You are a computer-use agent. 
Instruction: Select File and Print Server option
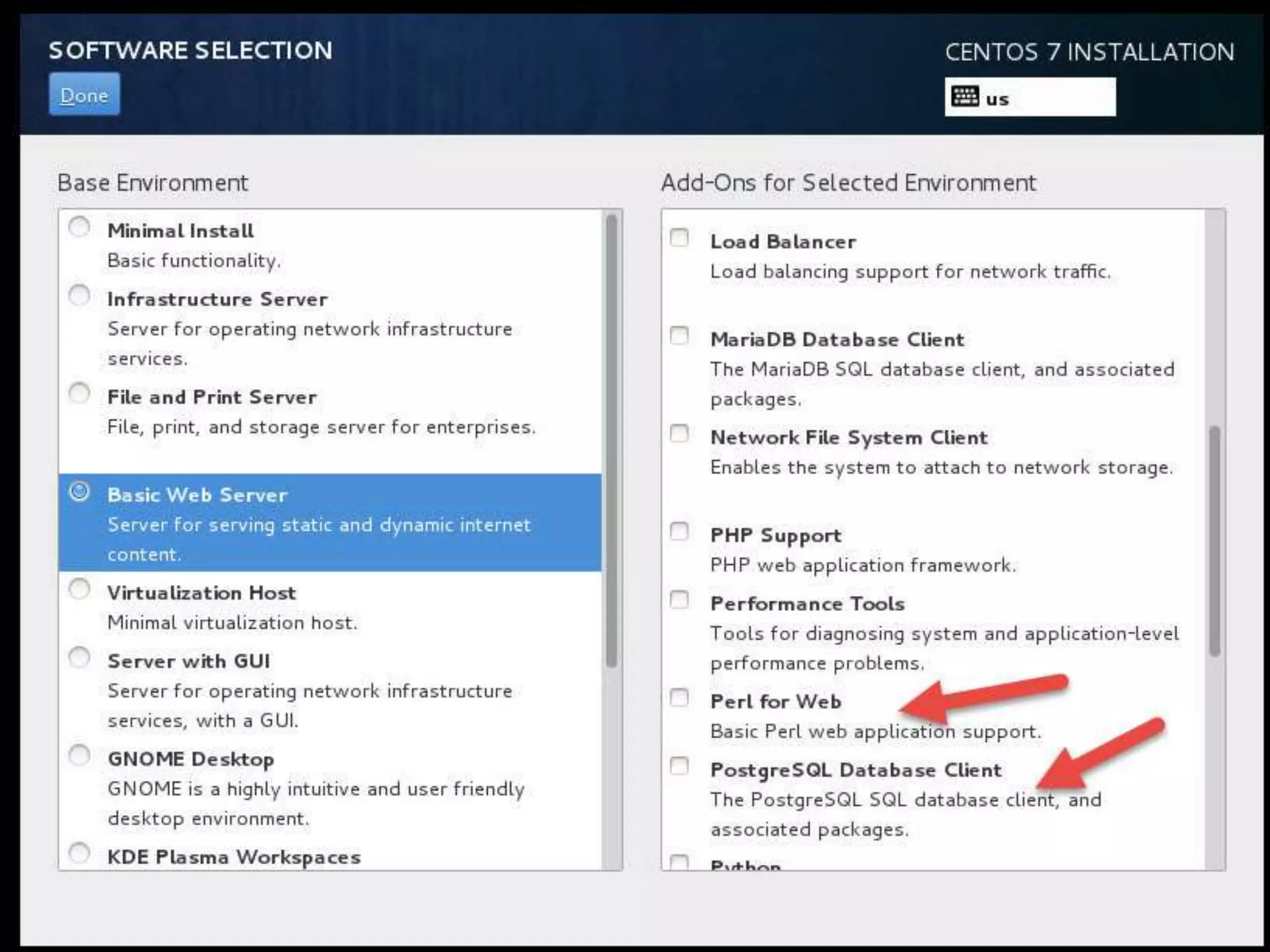pos(79,394)
